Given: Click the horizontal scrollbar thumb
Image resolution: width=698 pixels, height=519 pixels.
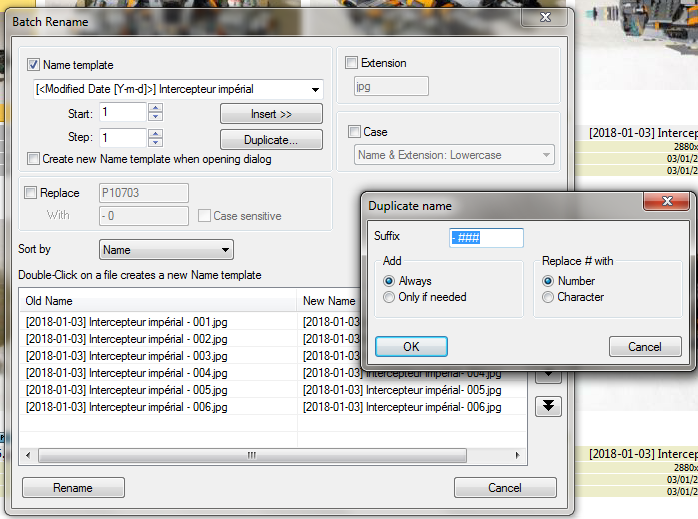Looking at the screenshot, I should (x=252, y=455).
